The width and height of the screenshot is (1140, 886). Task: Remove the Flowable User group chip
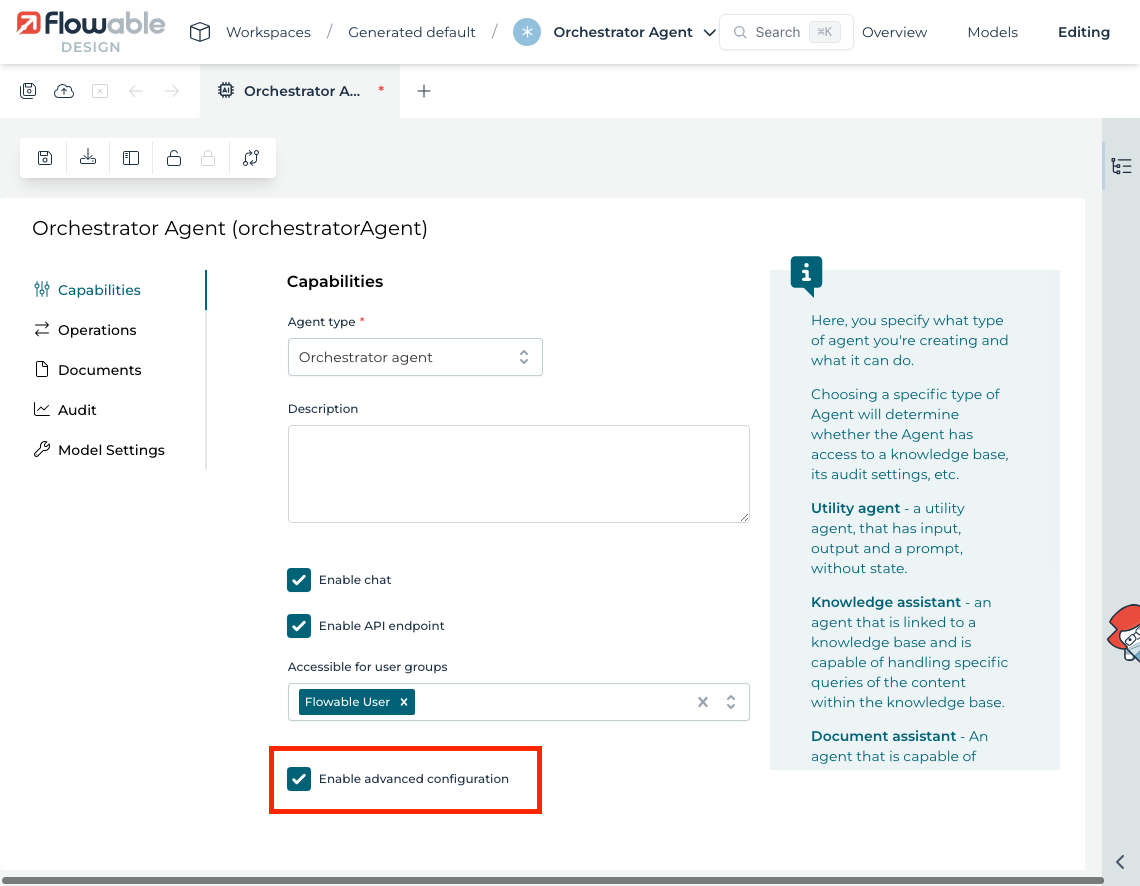pos(404,701)
